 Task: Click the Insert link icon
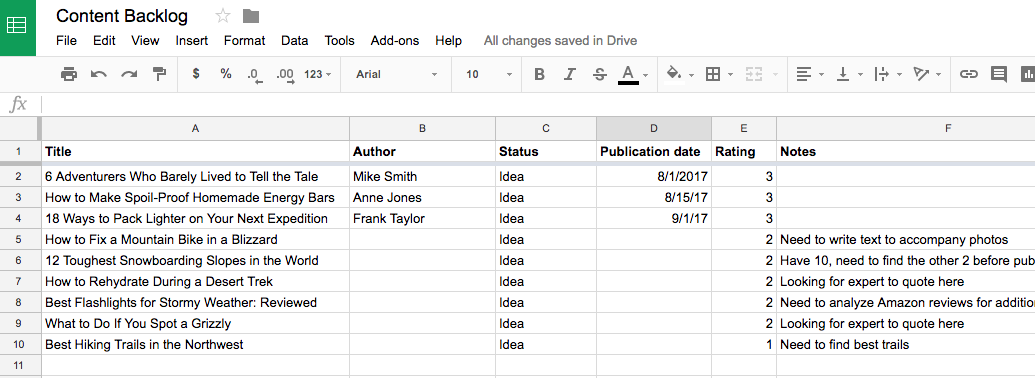pos(968,75)
